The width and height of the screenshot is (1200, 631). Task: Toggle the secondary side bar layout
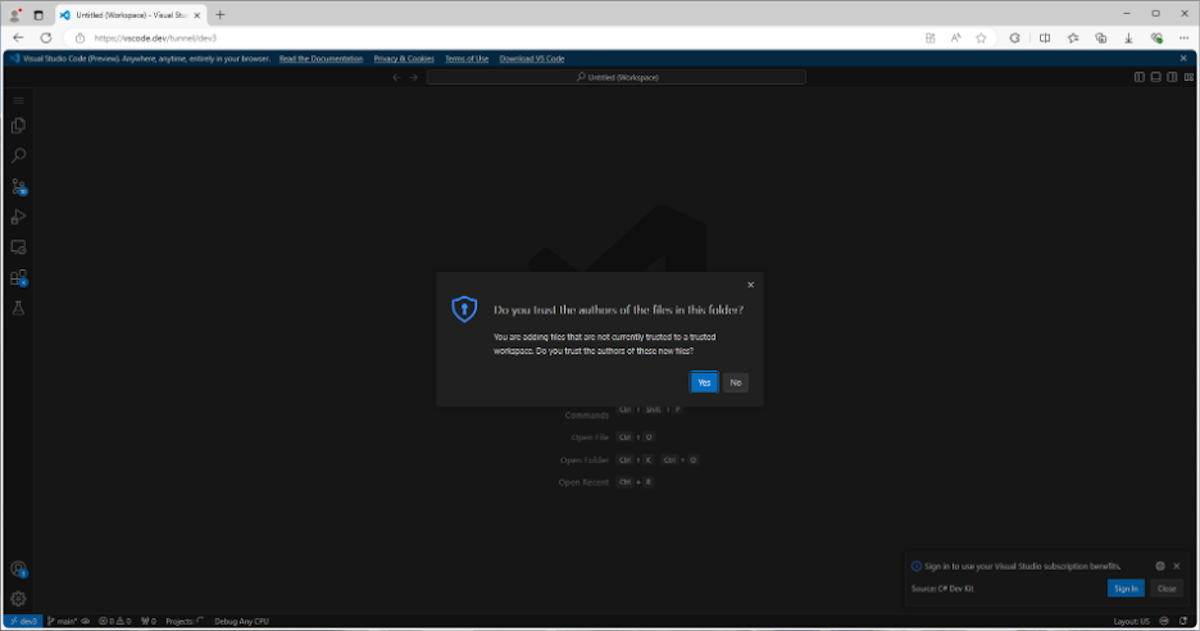(x=1171, y=77)
